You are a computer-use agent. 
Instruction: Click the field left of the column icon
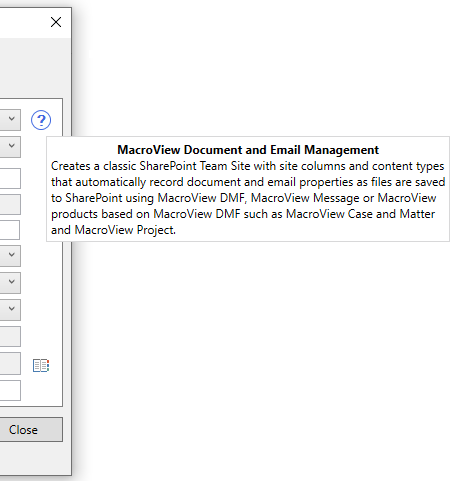pos(10,363)
